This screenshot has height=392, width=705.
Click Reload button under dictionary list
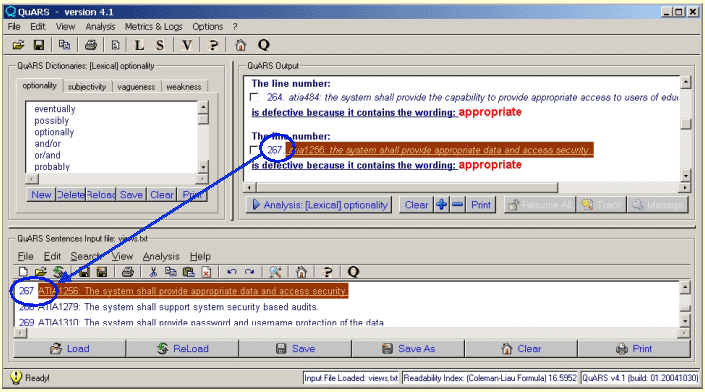pos(101,195)
